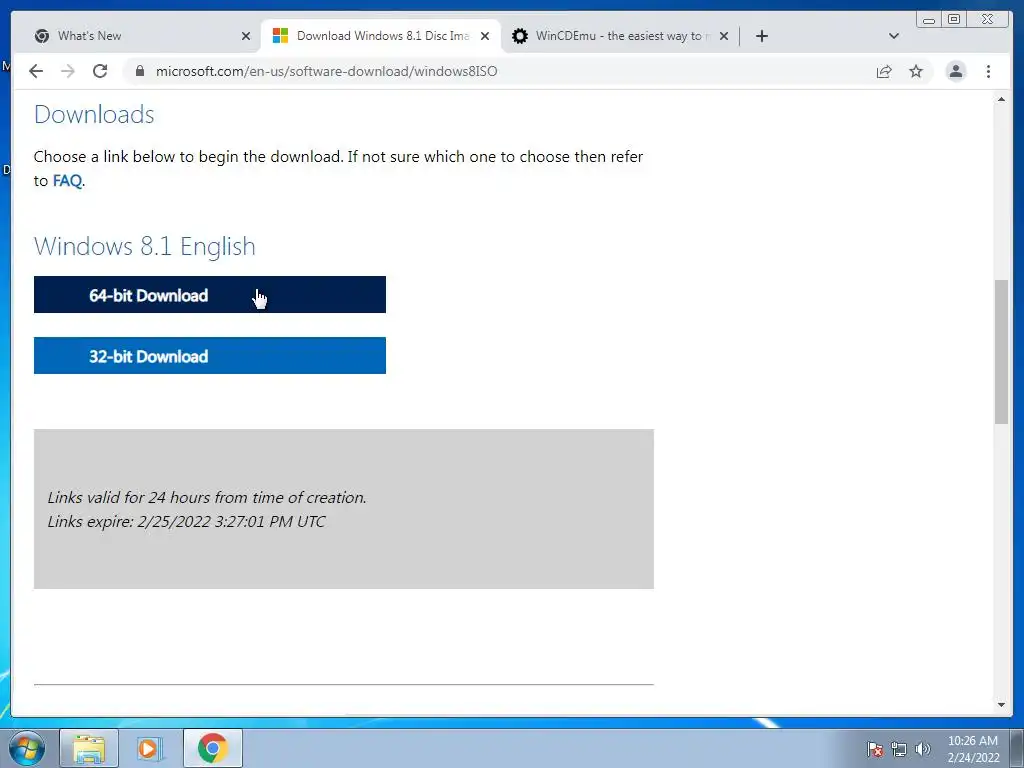
Task: Click the Show desktop strip on the taskbar
Action: [x=1017, y=748]
